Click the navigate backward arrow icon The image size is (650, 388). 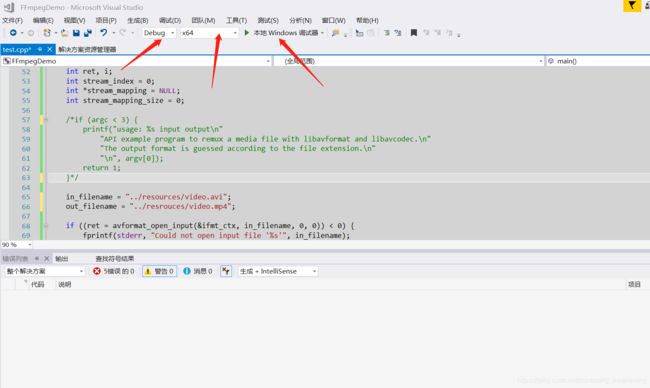pyautogui.click(x=13, y=33)
